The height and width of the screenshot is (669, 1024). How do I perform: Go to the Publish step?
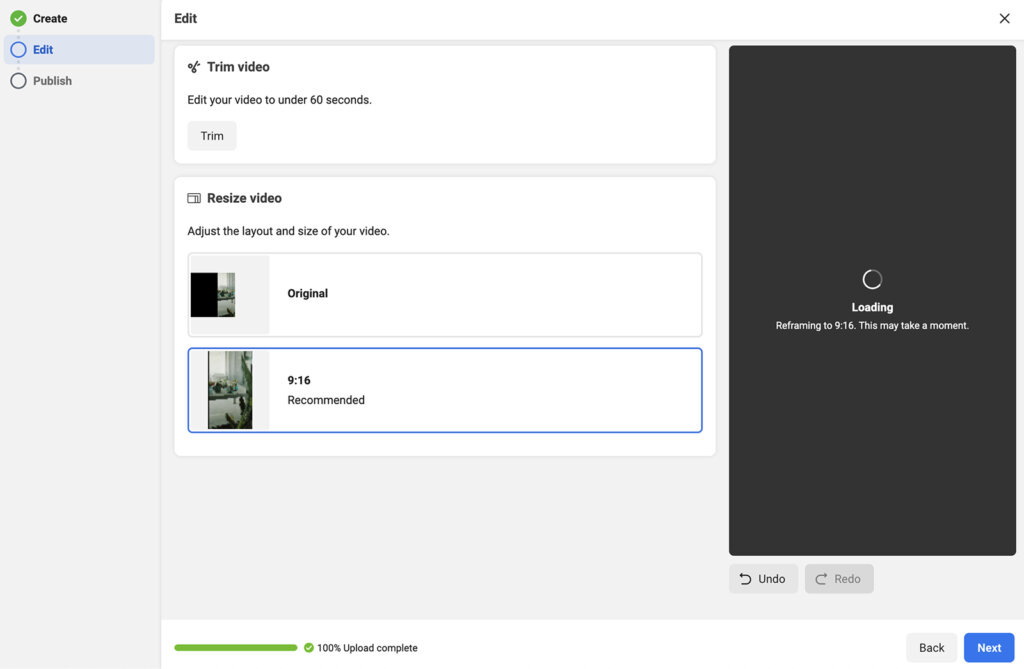tap(54, 80)
